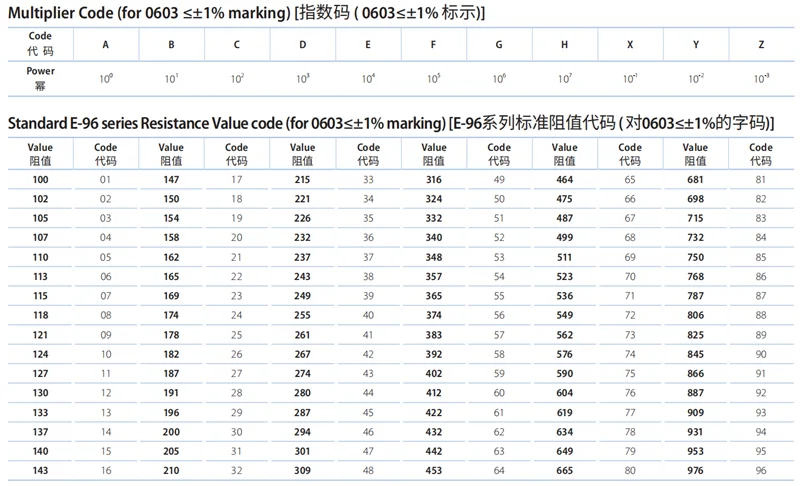Select resistance value 100 cell
The image size is (800, 486).
[40, 179]
